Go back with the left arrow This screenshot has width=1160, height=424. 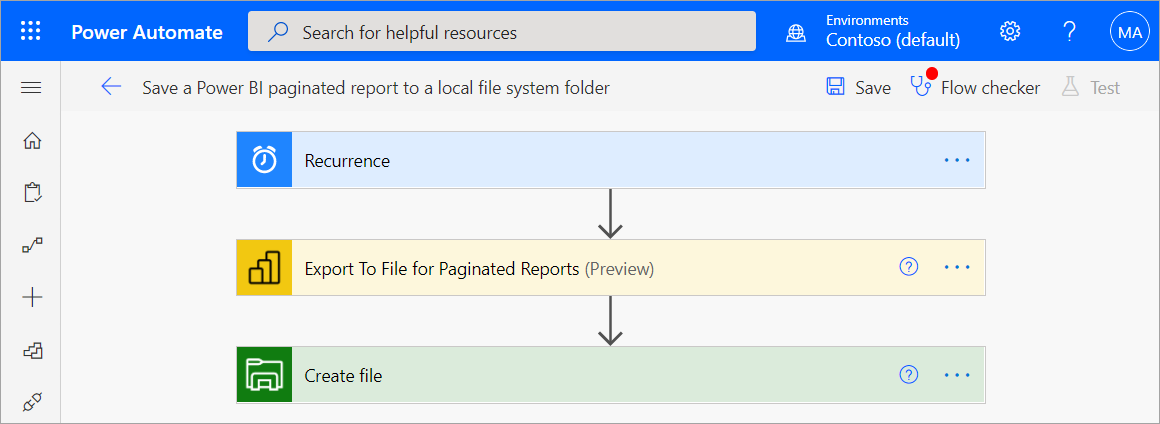point(111,87)
